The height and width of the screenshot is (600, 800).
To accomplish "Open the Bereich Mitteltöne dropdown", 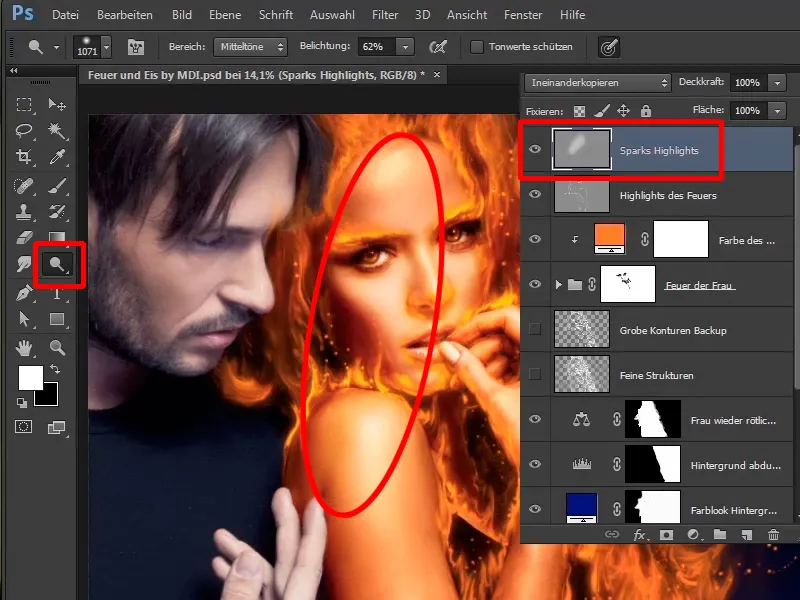I will (251, 47).
